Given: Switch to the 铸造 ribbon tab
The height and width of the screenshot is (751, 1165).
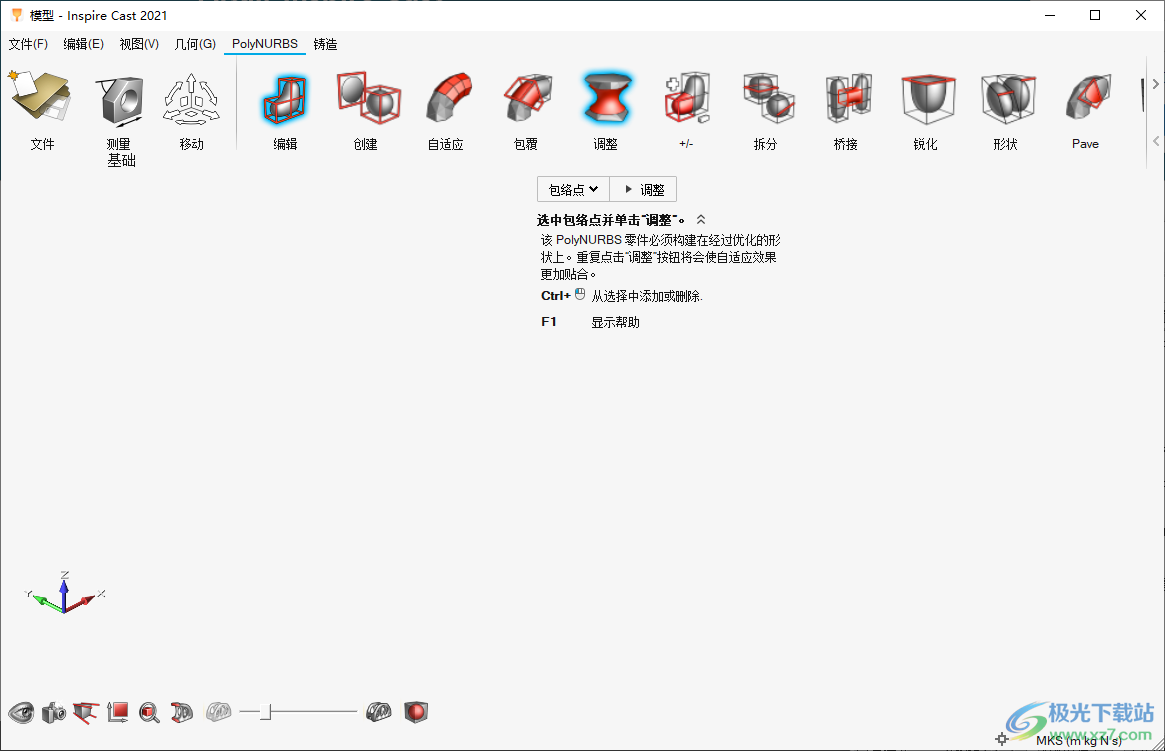Looking at the screenshot, I should pyautogui.click(x=325, y=44).
